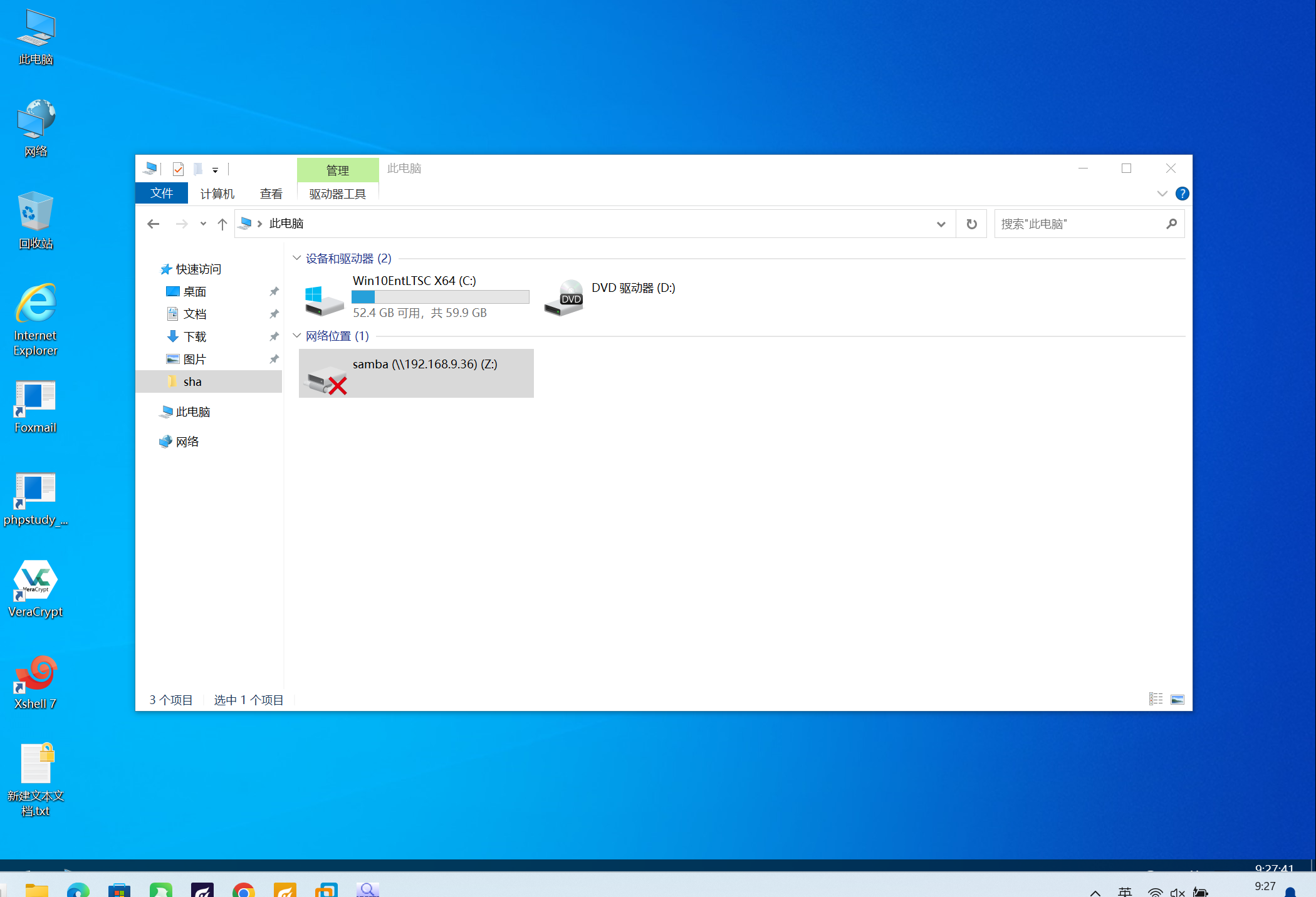Click the up-directory arrow
Viewport: 1316px width, 897px height.
click(x=222, y=224)
